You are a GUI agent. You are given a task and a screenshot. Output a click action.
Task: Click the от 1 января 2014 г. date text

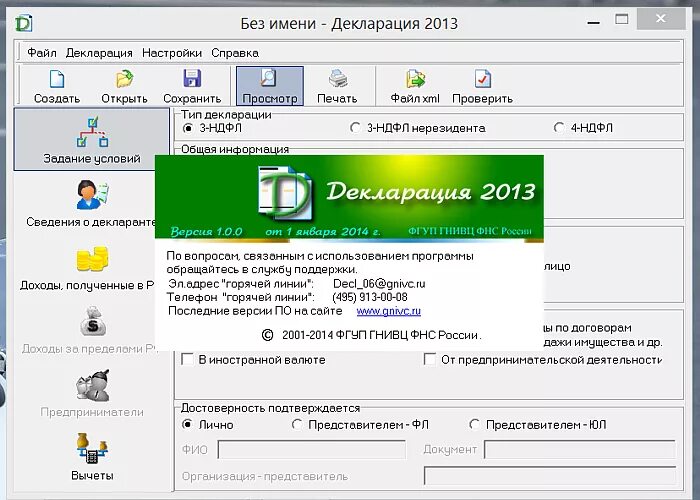tap(323, 232)
